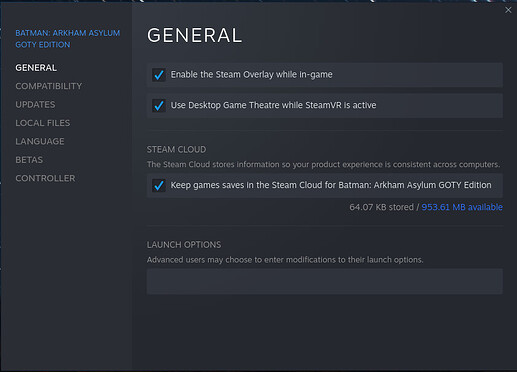Viewport: 517px width, 372px height.
Task: Close the game properties window
Action: (508, 10)
